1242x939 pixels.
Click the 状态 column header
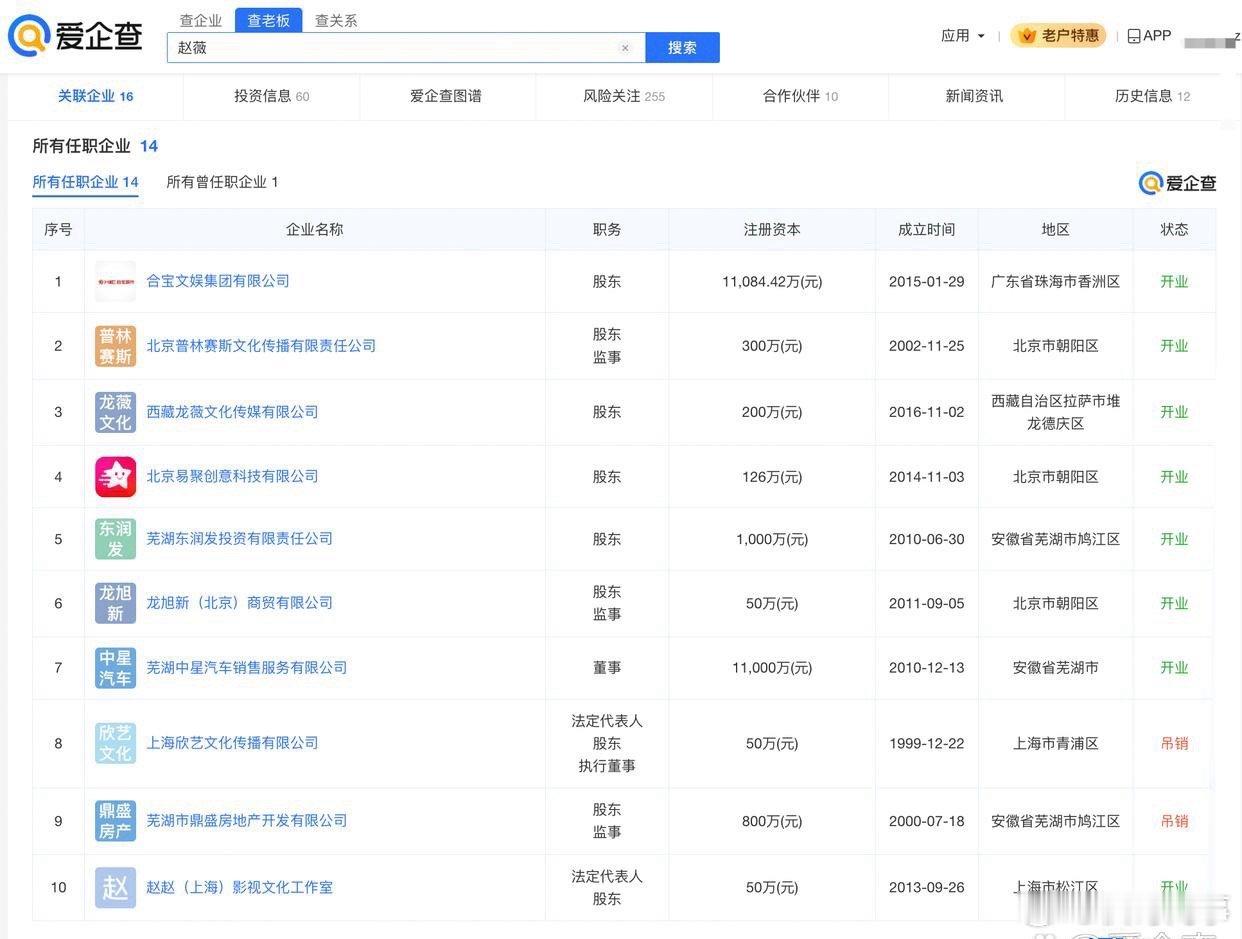pos(1174,229)
